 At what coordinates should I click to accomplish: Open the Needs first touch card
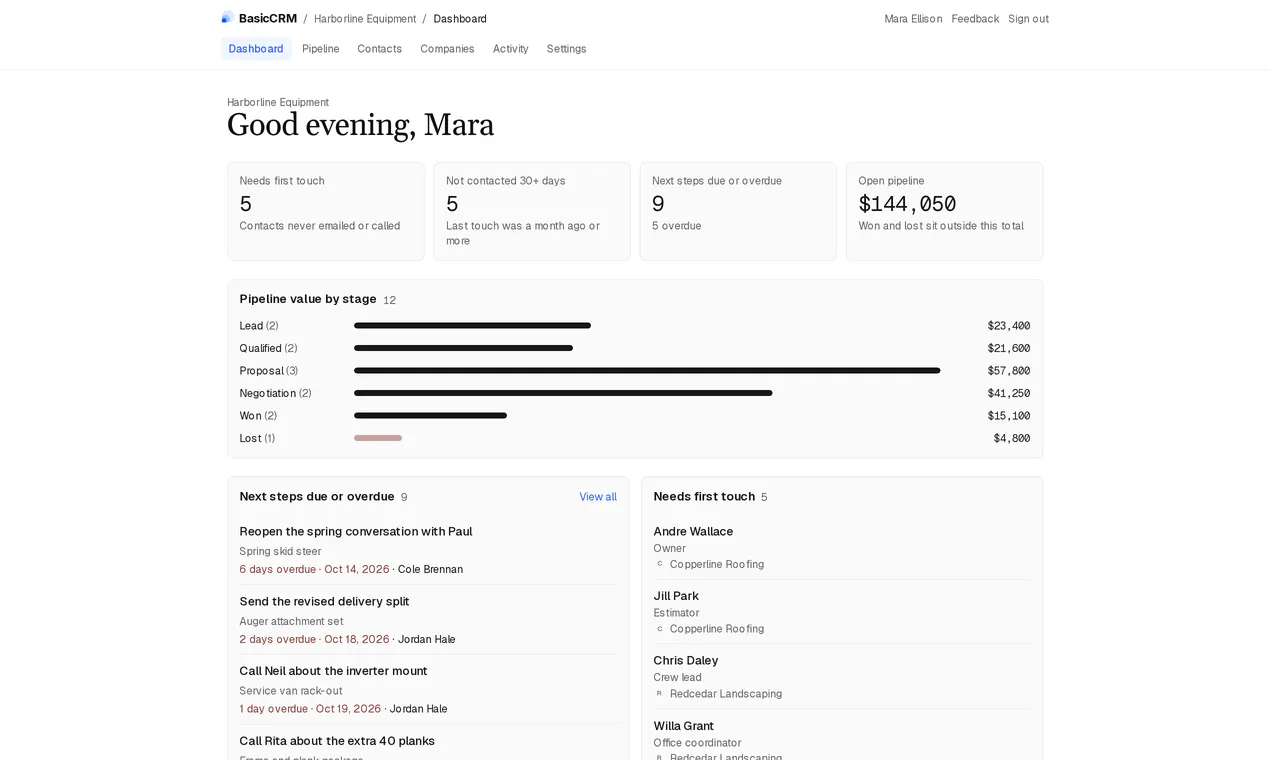coord(326,212)
